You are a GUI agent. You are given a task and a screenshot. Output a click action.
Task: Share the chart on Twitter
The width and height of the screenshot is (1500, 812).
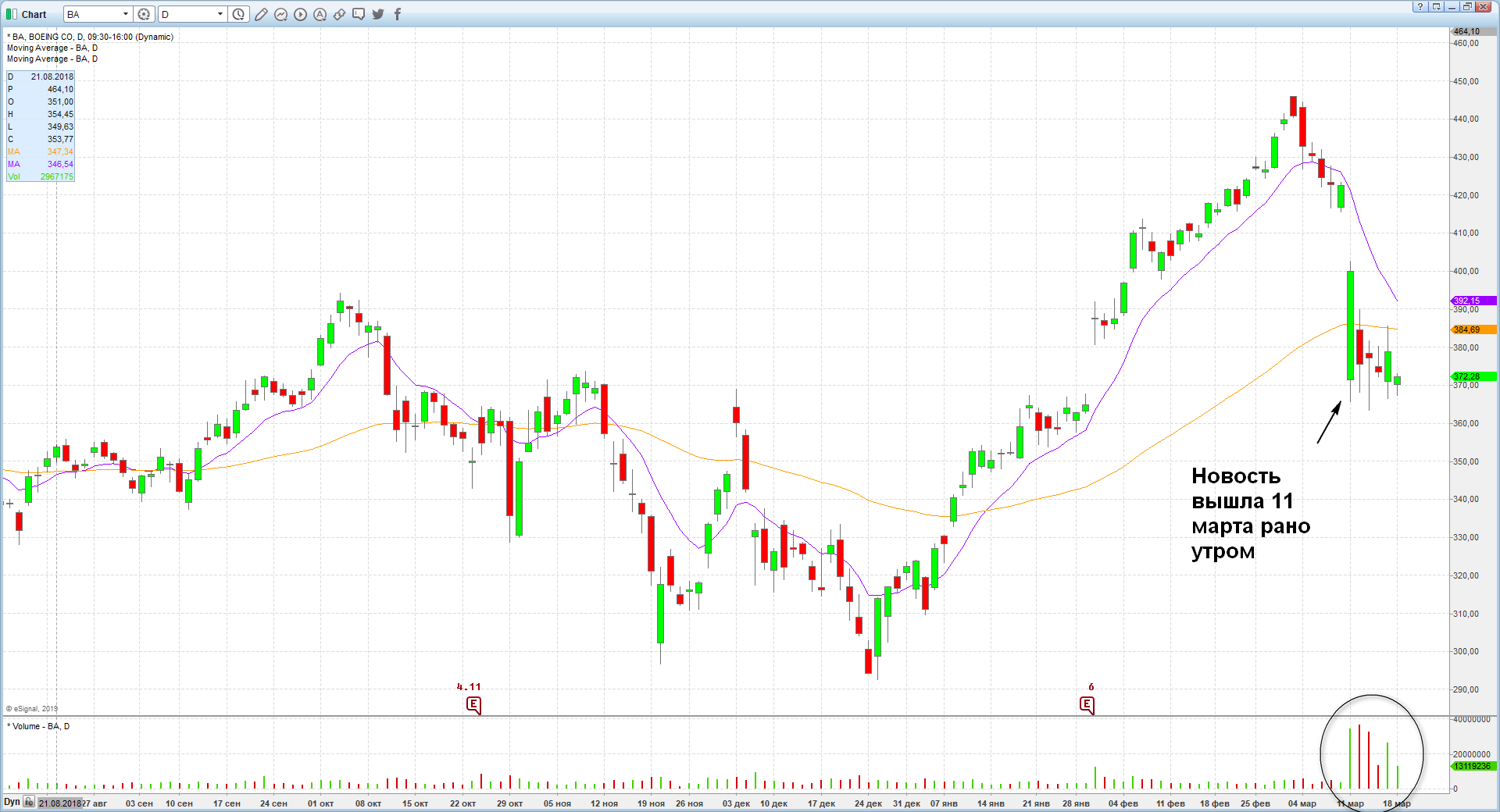coord(378,14)
